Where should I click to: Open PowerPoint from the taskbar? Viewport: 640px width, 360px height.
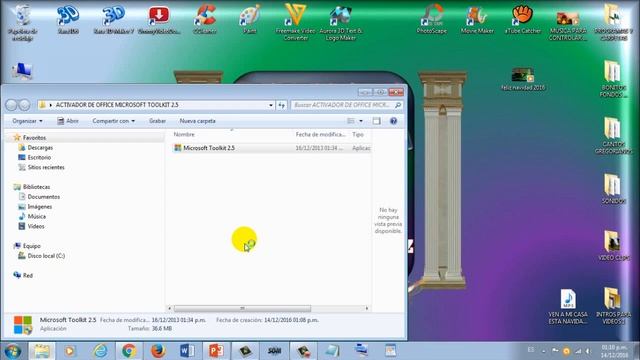(x=216, y=351)
